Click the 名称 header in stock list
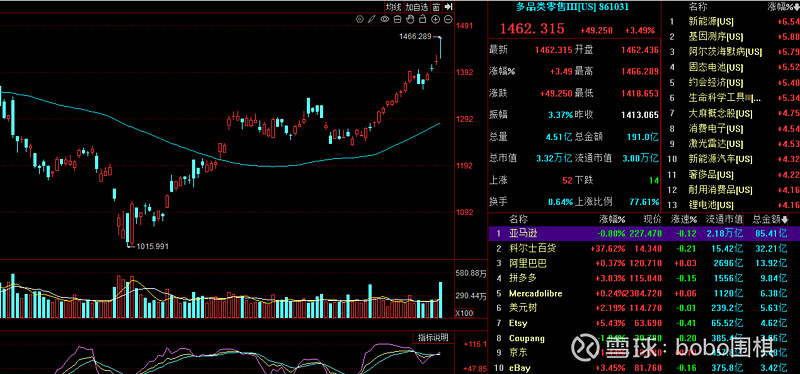The image size is (800, 374). (519, 219)
